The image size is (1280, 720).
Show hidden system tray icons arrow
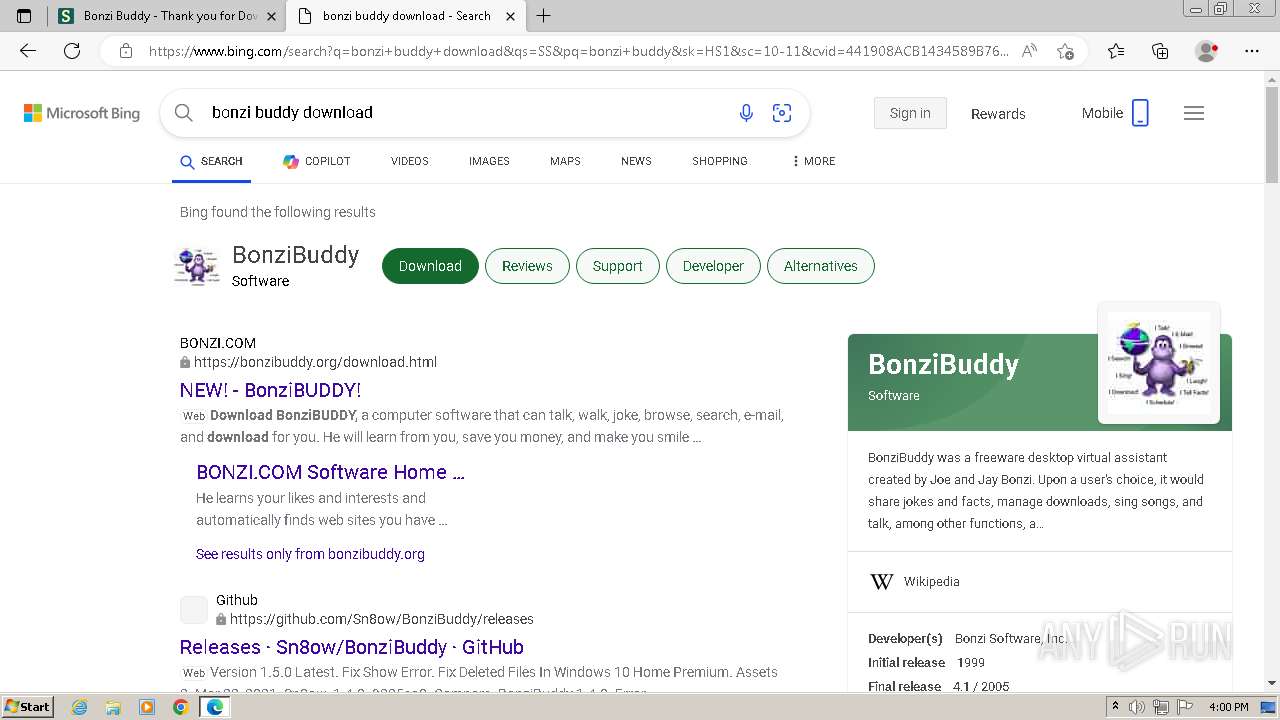tap(1116, 707)
